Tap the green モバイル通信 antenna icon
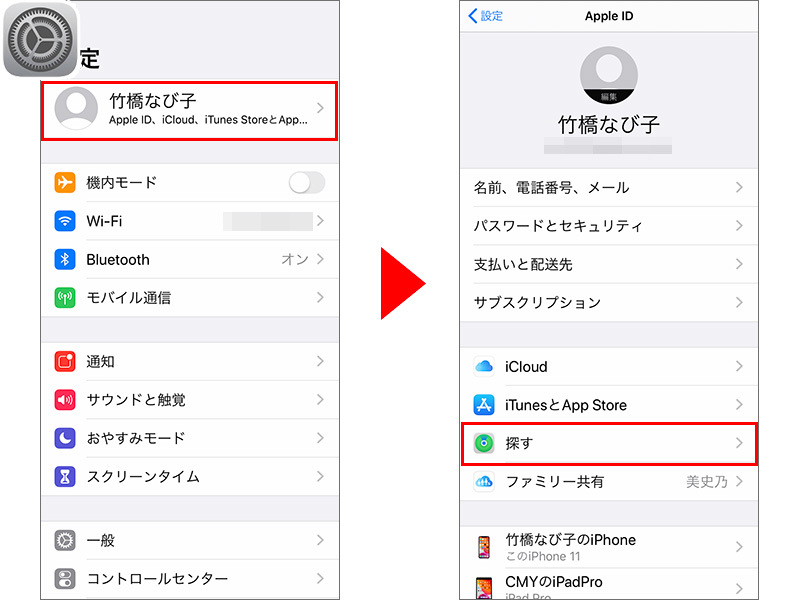Viewport: 800px width, 600px height. (65, 297)
